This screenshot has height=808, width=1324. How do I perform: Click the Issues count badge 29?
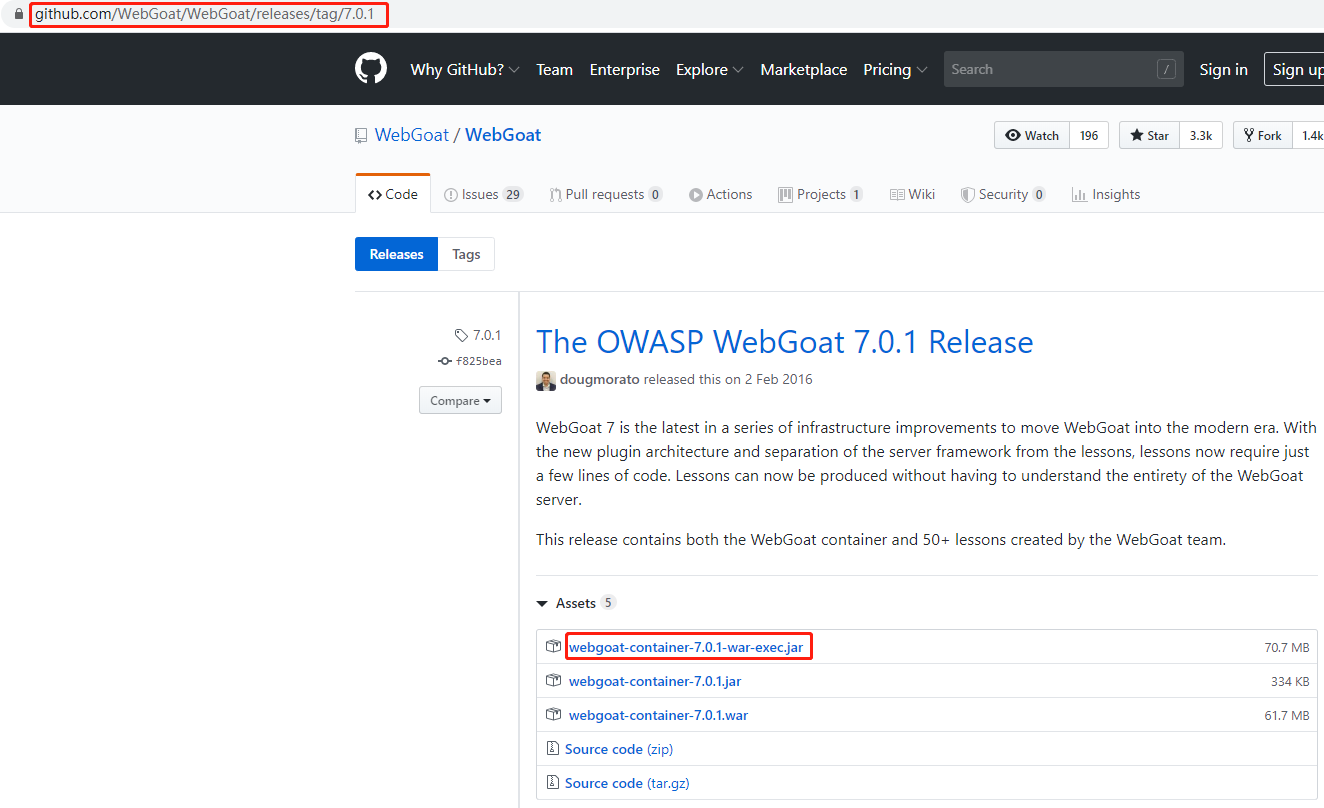coord(513,194)
